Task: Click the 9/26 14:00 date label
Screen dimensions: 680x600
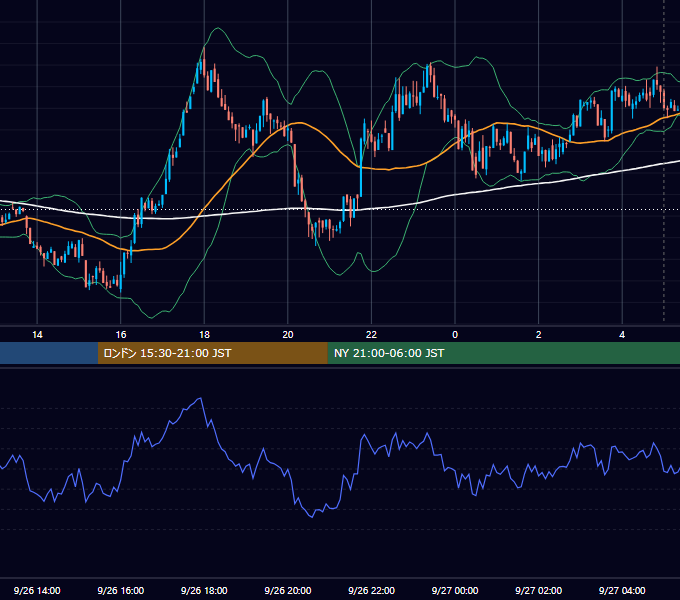Action: (x=37, y=590)
